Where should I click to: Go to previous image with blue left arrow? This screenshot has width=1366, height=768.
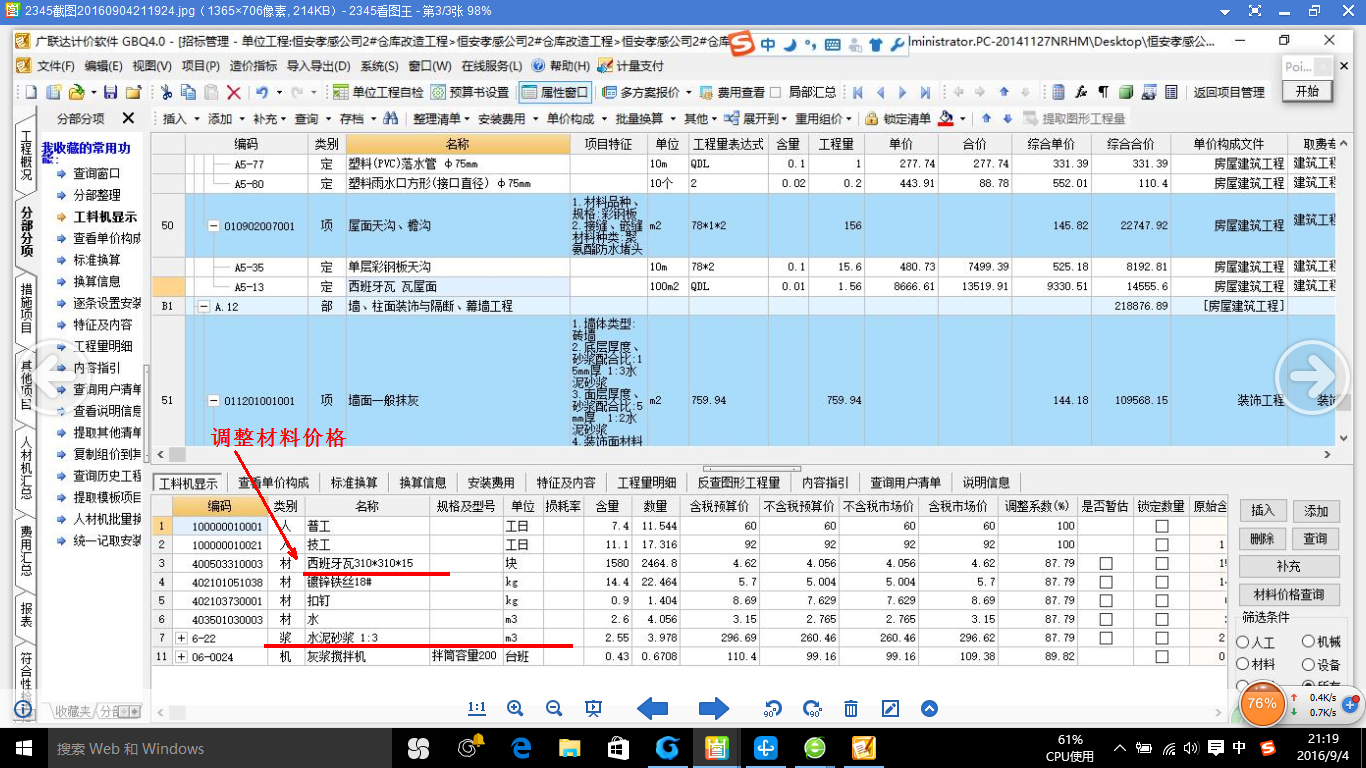click(x=653, y=708)
